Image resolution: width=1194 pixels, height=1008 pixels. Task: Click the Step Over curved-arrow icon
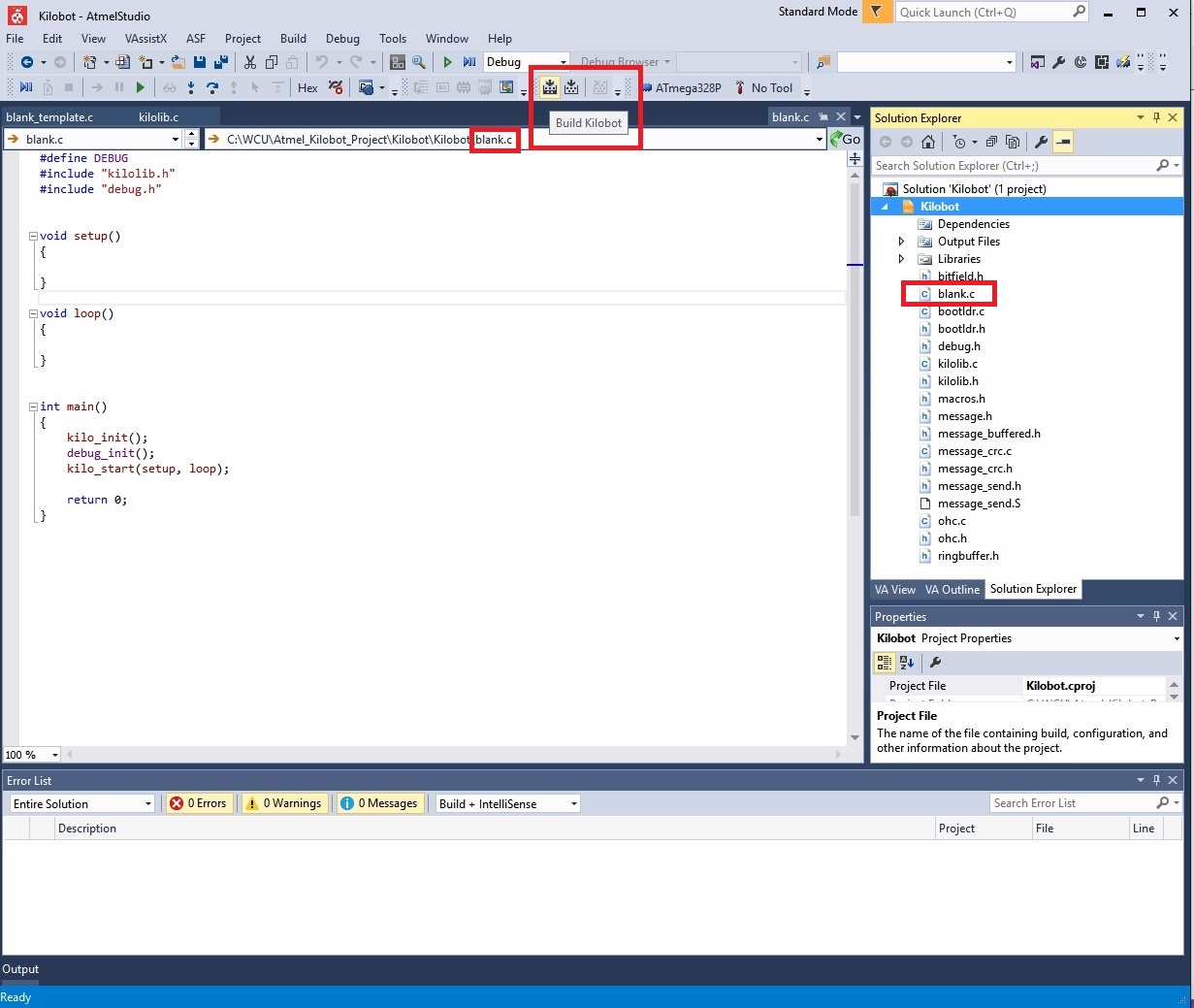point(212,88)
